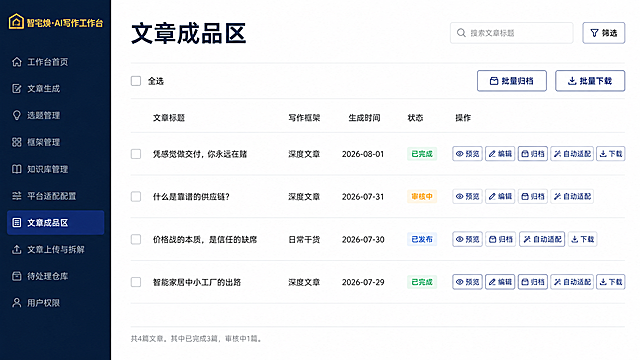Click the 写作框架 column header
Image resolution: width=640 pixels, height=360 pixels.
pyautogui.click(x=304, y=118)
